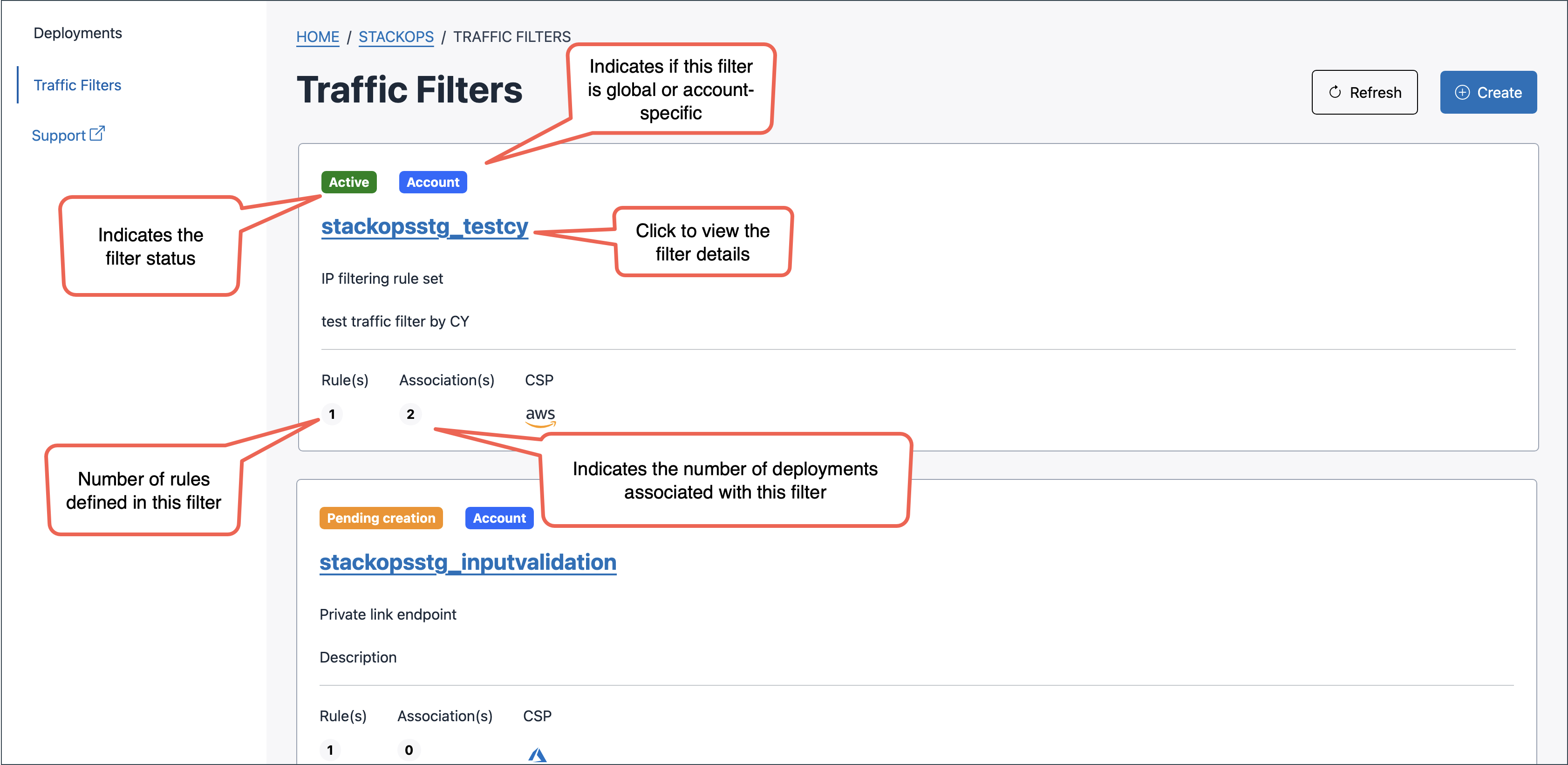The image size is (1568, 765).
Task: Click the rule count 1 for stackopsstg_testcy
Action: [x=332, y=415]
